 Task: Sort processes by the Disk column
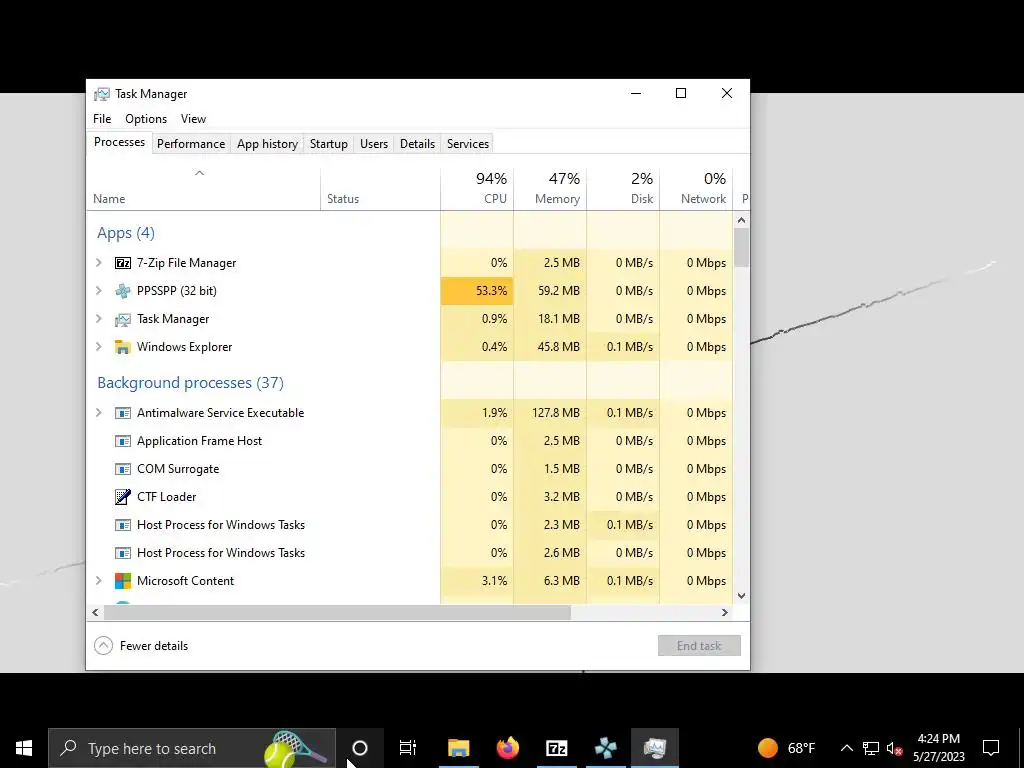(624, 189)
